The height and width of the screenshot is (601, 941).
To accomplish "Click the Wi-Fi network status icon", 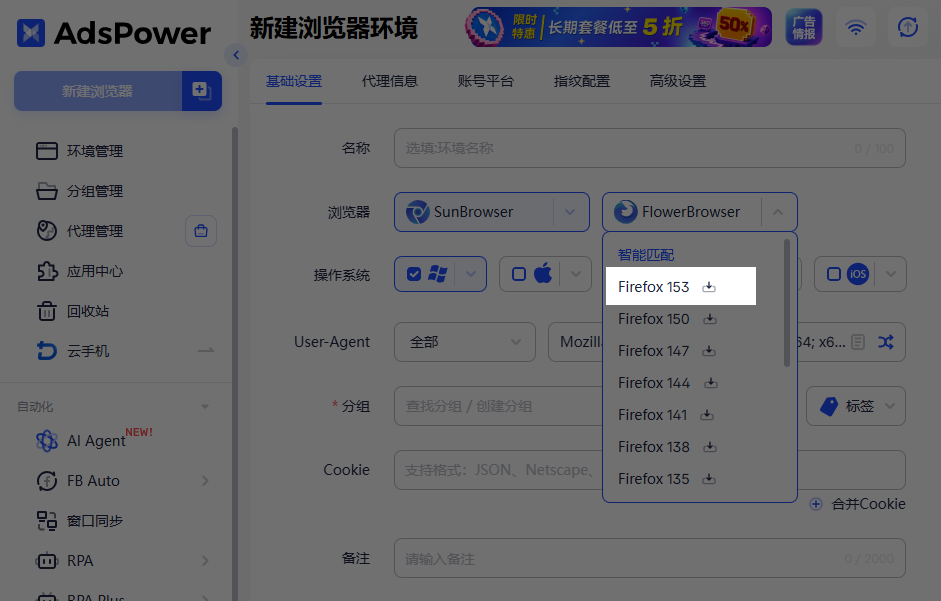I will pos(855,27).
